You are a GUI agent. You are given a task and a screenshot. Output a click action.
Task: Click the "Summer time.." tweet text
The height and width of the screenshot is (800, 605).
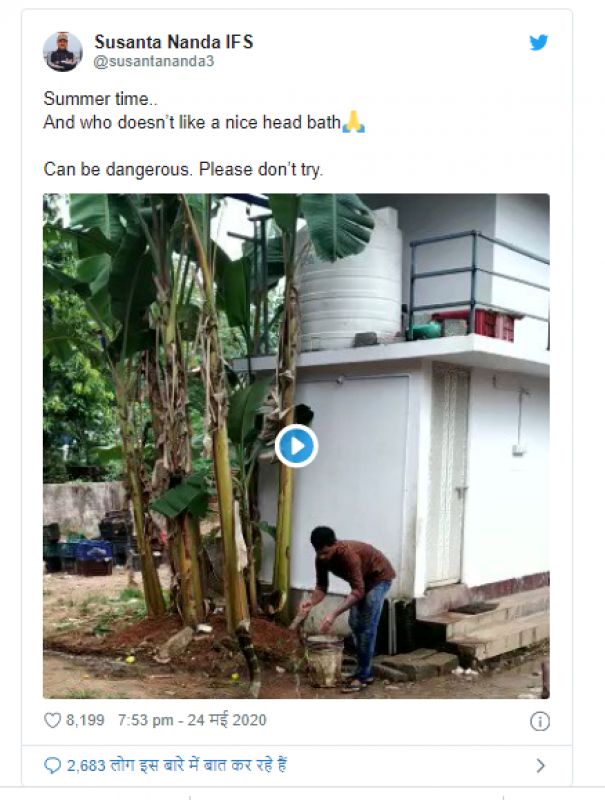(x=93, y=100)
